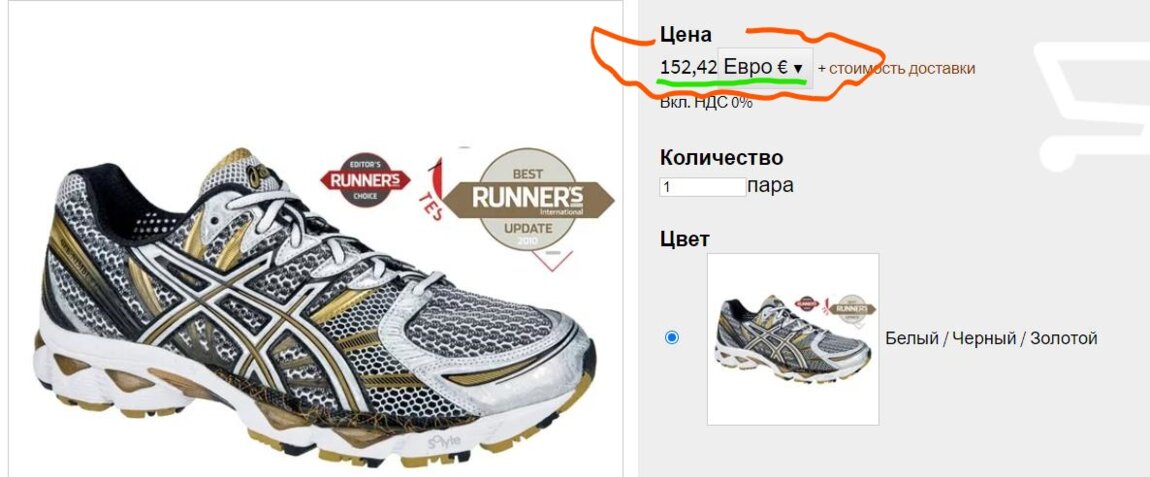1150x477 pixels.
Task: Click the Количество quantity input field
Action: pyautogui.click(x=703, y=186)
